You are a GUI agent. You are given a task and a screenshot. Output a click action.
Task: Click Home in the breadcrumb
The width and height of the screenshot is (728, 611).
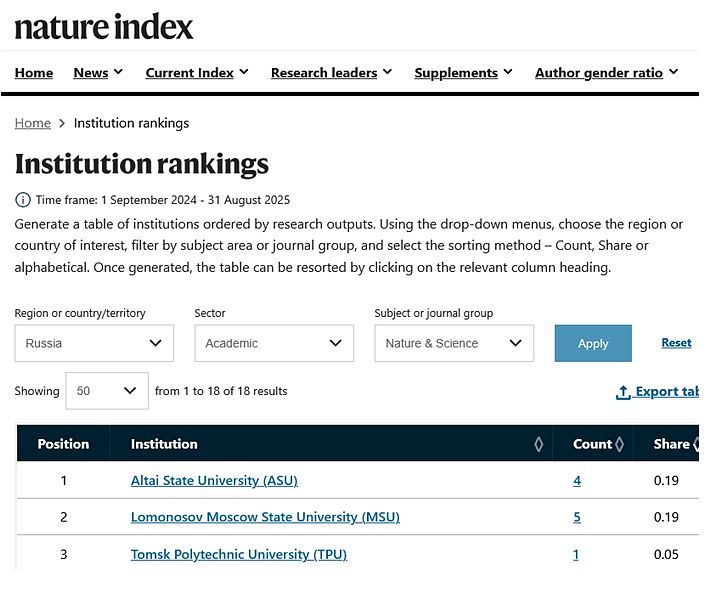click(x=32, y=123)
